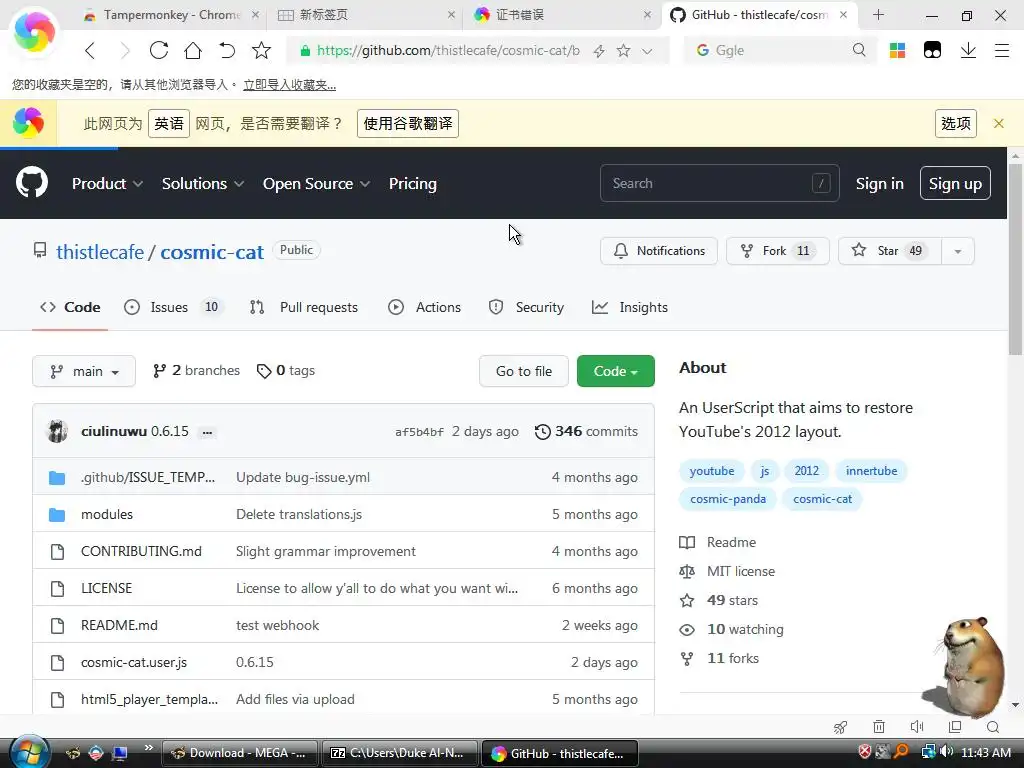The height and width of the screenshot is (768, 1024).
Task: Focus the GitHub Search field
Action: tap(720, 184)
